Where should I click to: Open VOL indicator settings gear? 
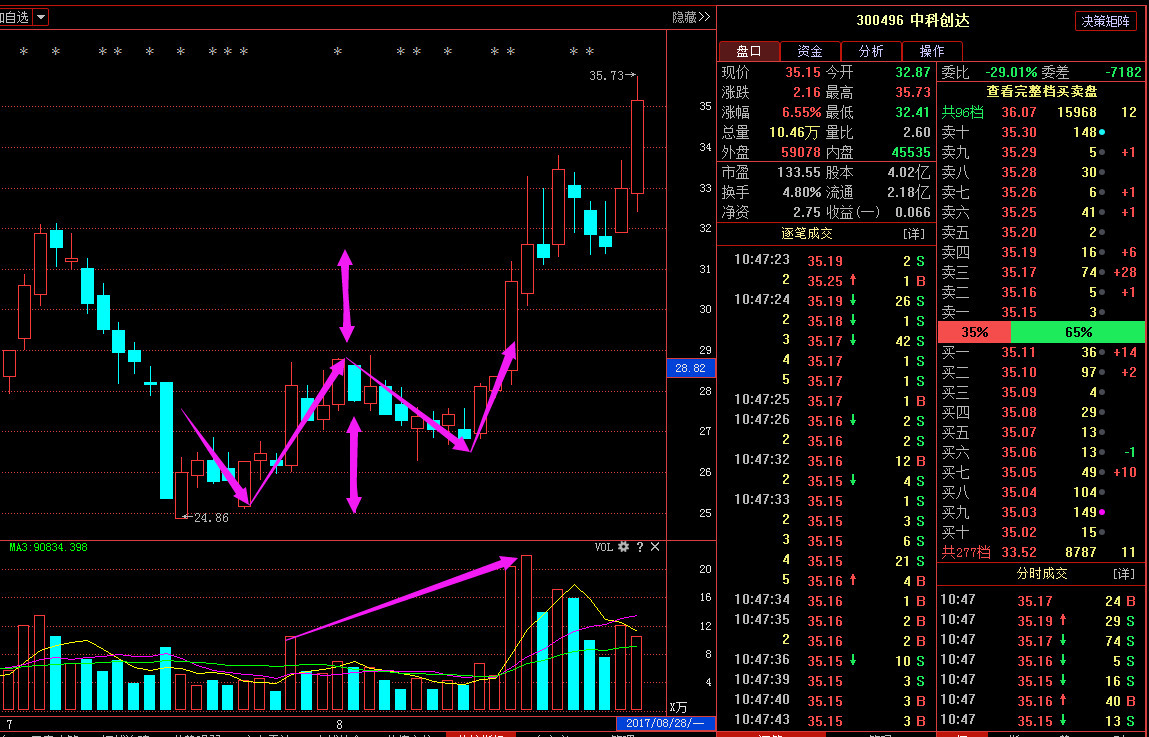624,547
